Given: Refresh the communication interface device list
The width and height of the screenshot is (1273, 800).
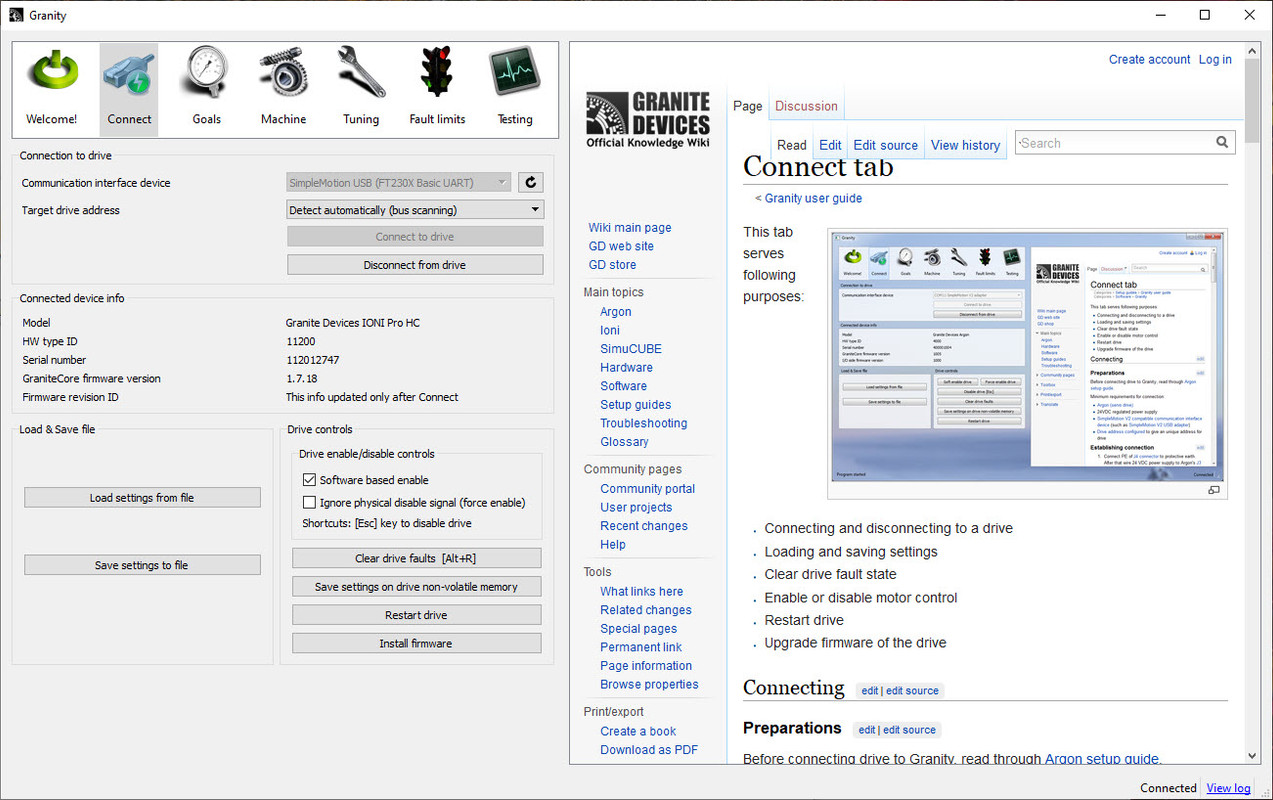Looking at the screenshot, I should 531,182.
